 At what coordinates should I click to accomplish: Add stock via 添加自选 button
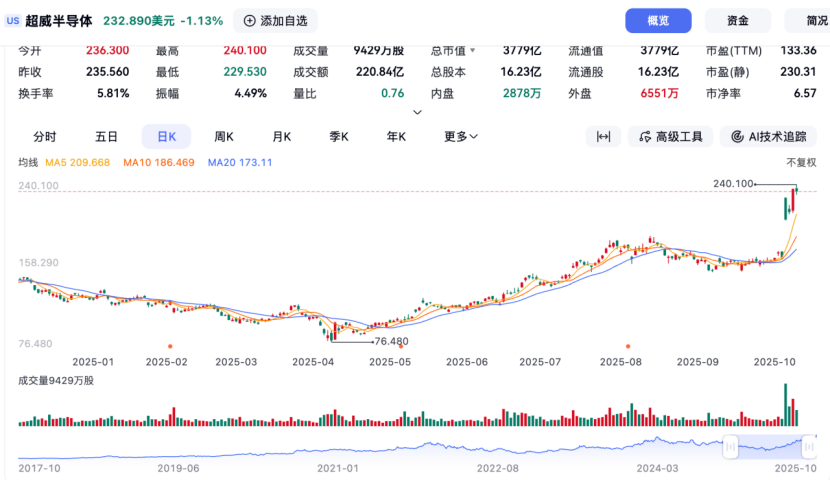coord(276,20)
